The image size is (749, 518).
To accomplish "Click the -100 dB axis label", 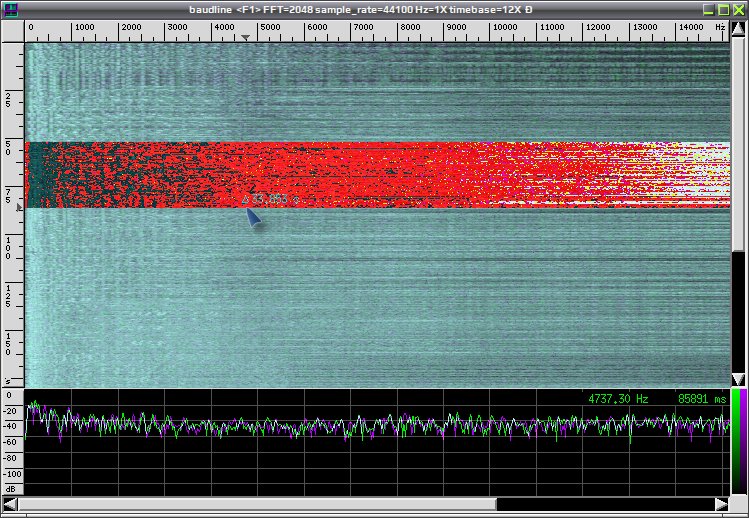I will (x=12, y=474).
